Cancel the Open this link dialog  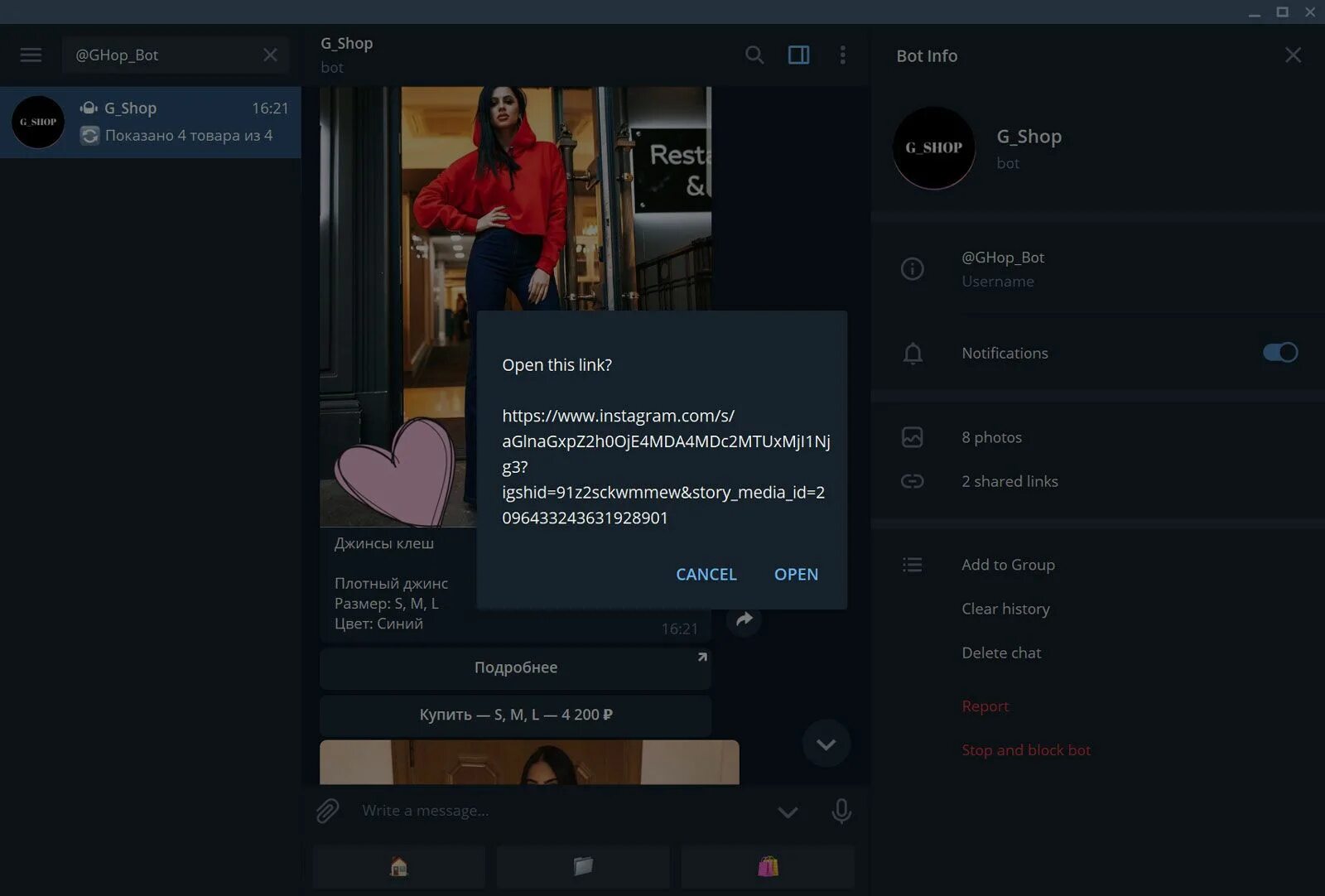(x=706, y=574)
